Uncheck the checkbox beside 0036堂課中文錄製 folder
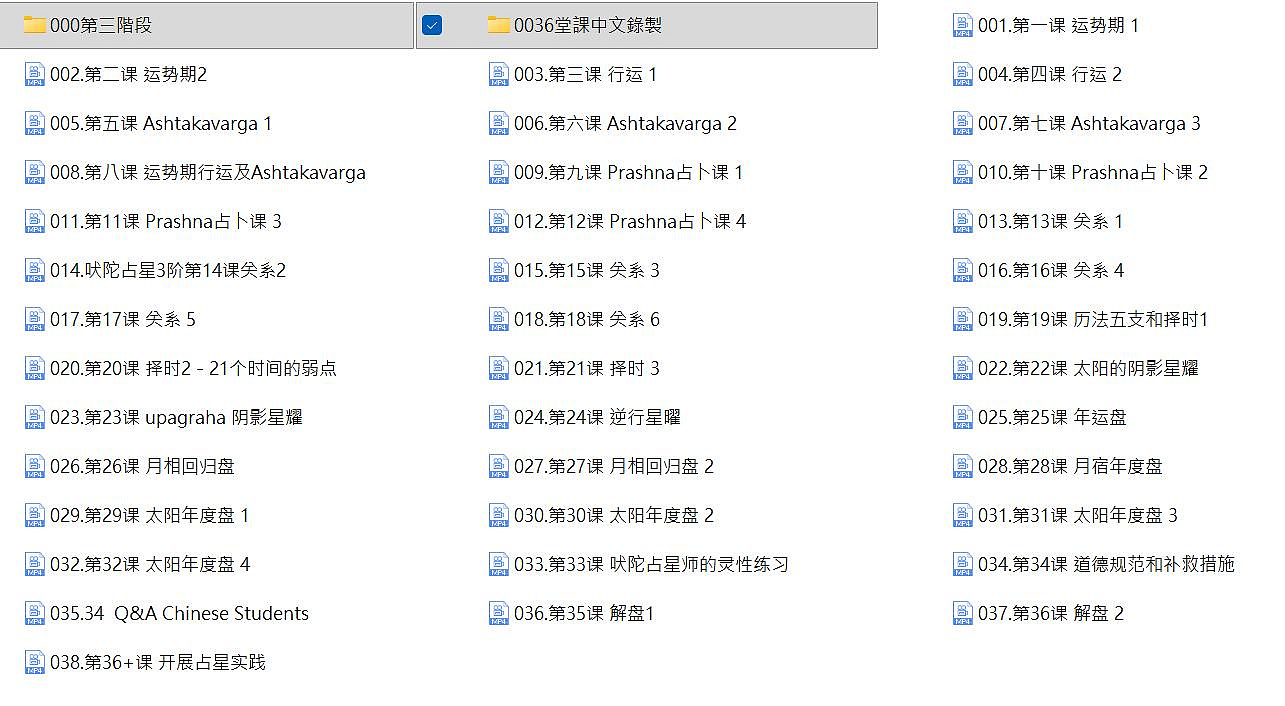The image size is (1285, 706). point(432,25)
